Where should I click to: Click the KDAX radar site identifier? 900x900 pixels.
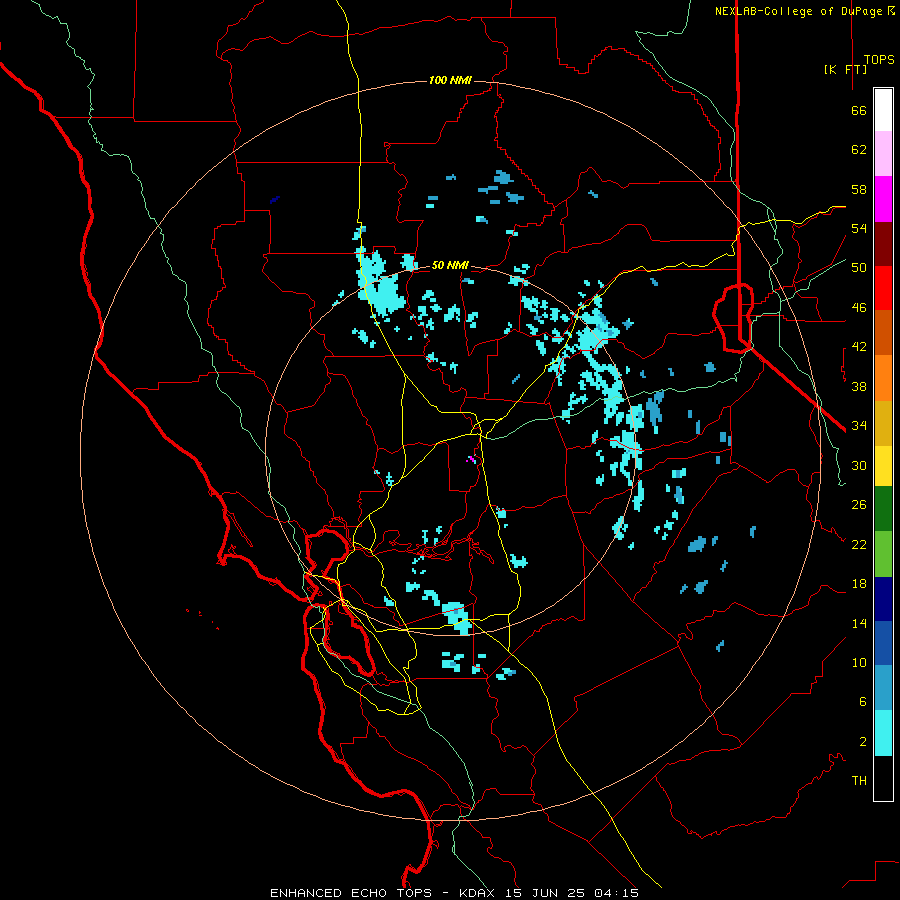[476, 893]
